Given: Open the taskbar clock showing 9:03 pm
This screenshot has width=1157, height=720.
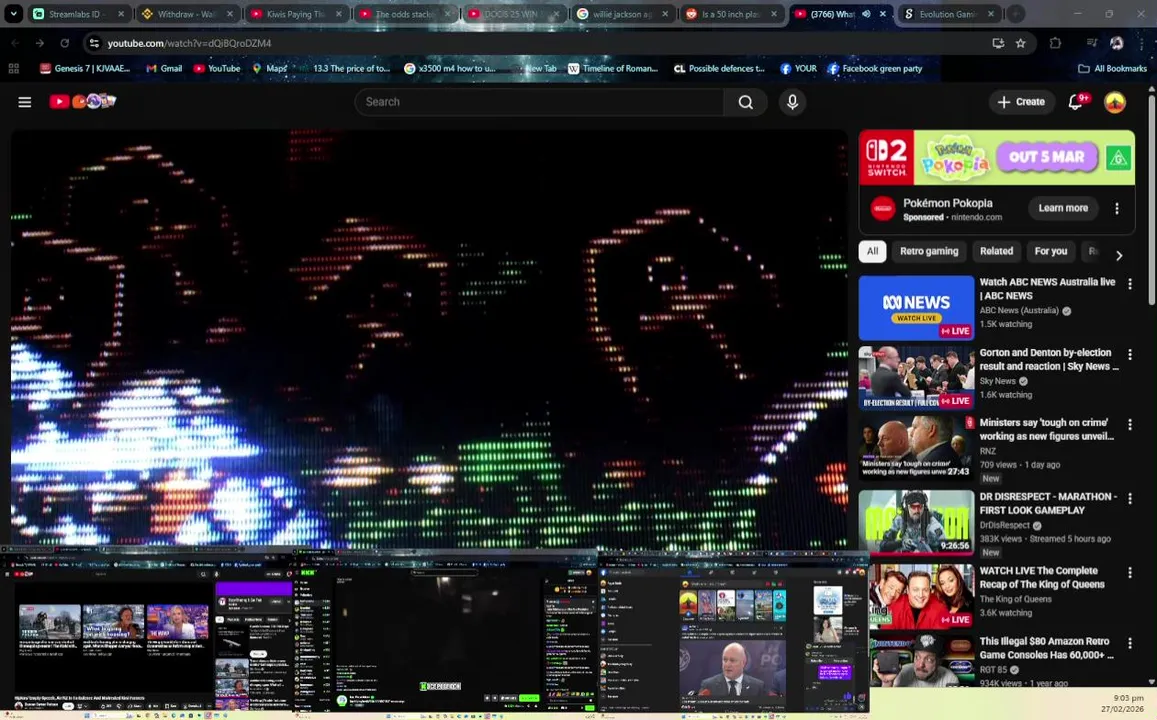Looking at the screenshot, I should point(1122,703).
